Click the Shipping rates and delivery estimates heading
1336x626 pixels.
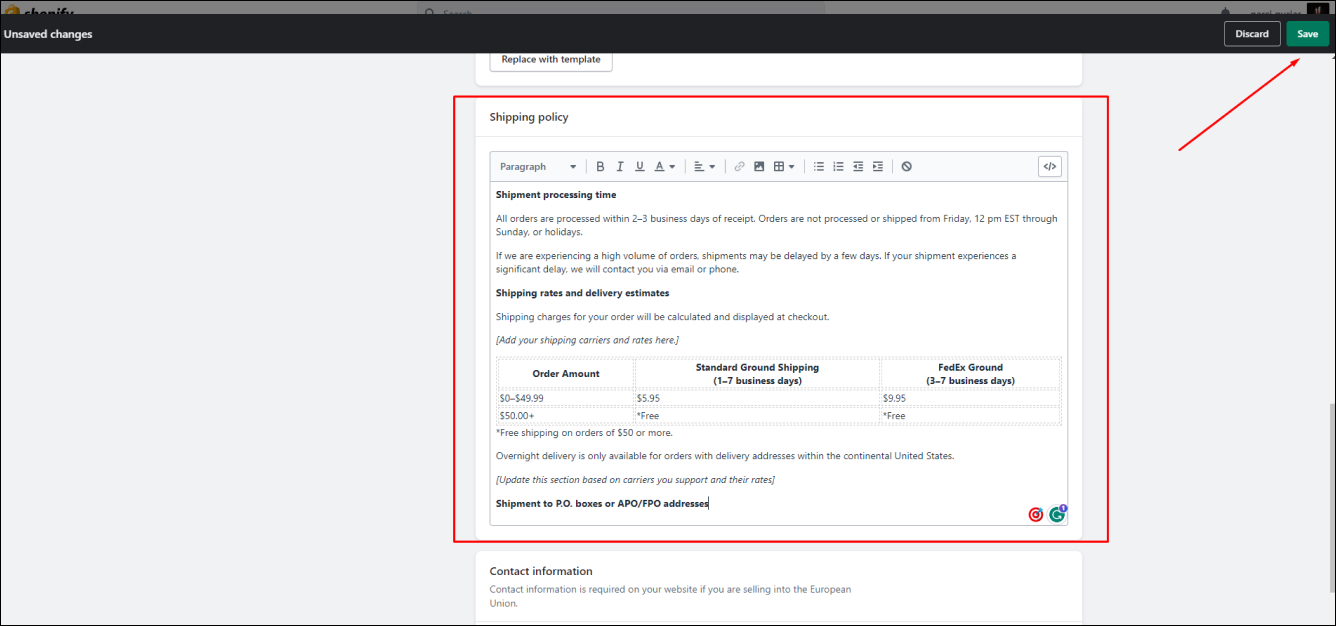tap(583, 293)
